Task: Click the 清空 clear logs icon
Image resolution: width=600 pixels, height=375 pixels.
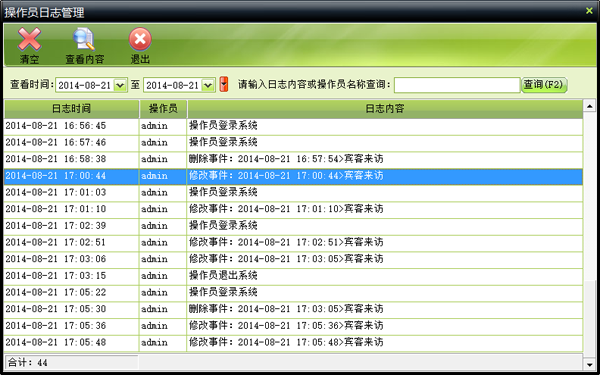Action: [x=29, y=45]
